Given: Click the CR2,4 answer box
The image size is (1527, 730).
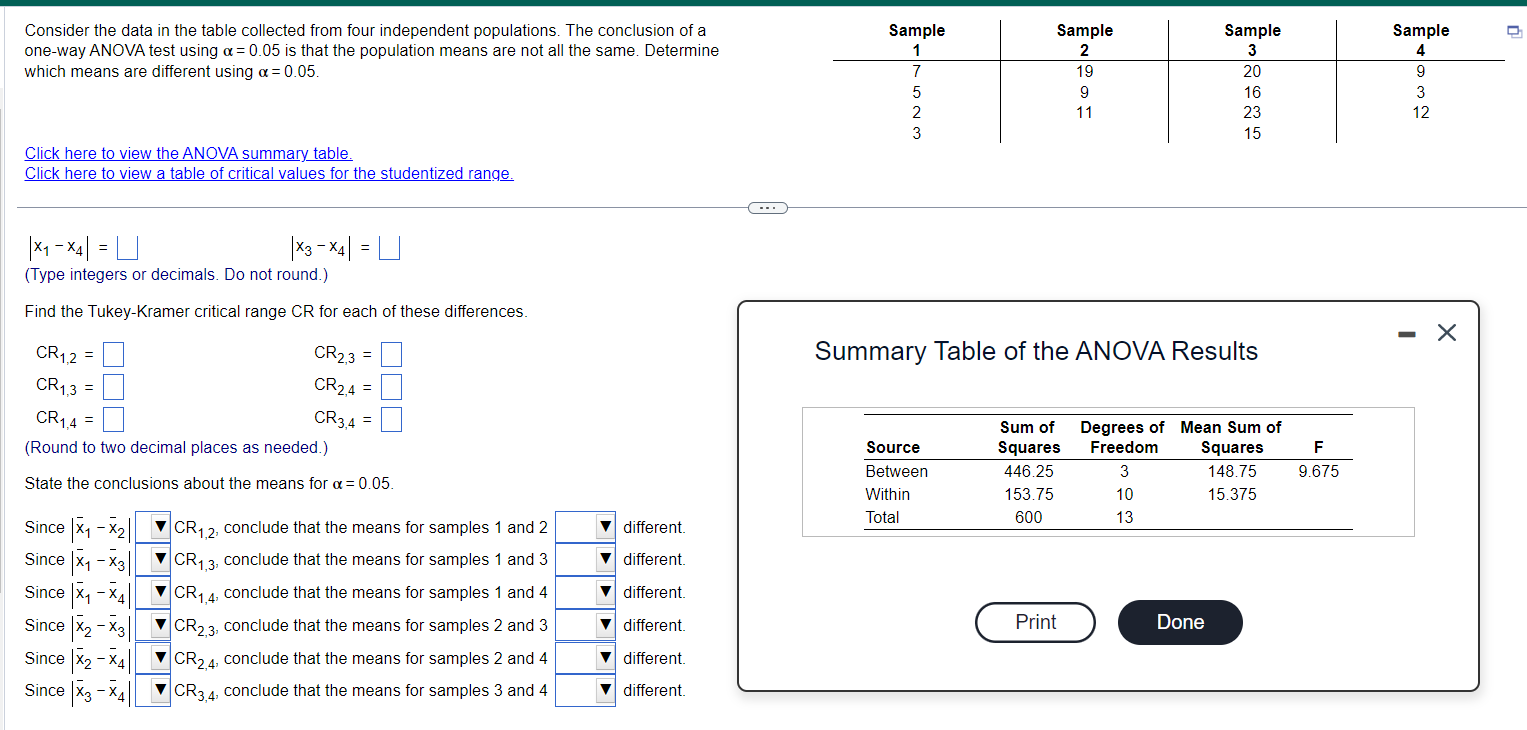Looking at the screenshot, I should click(391, 385).
